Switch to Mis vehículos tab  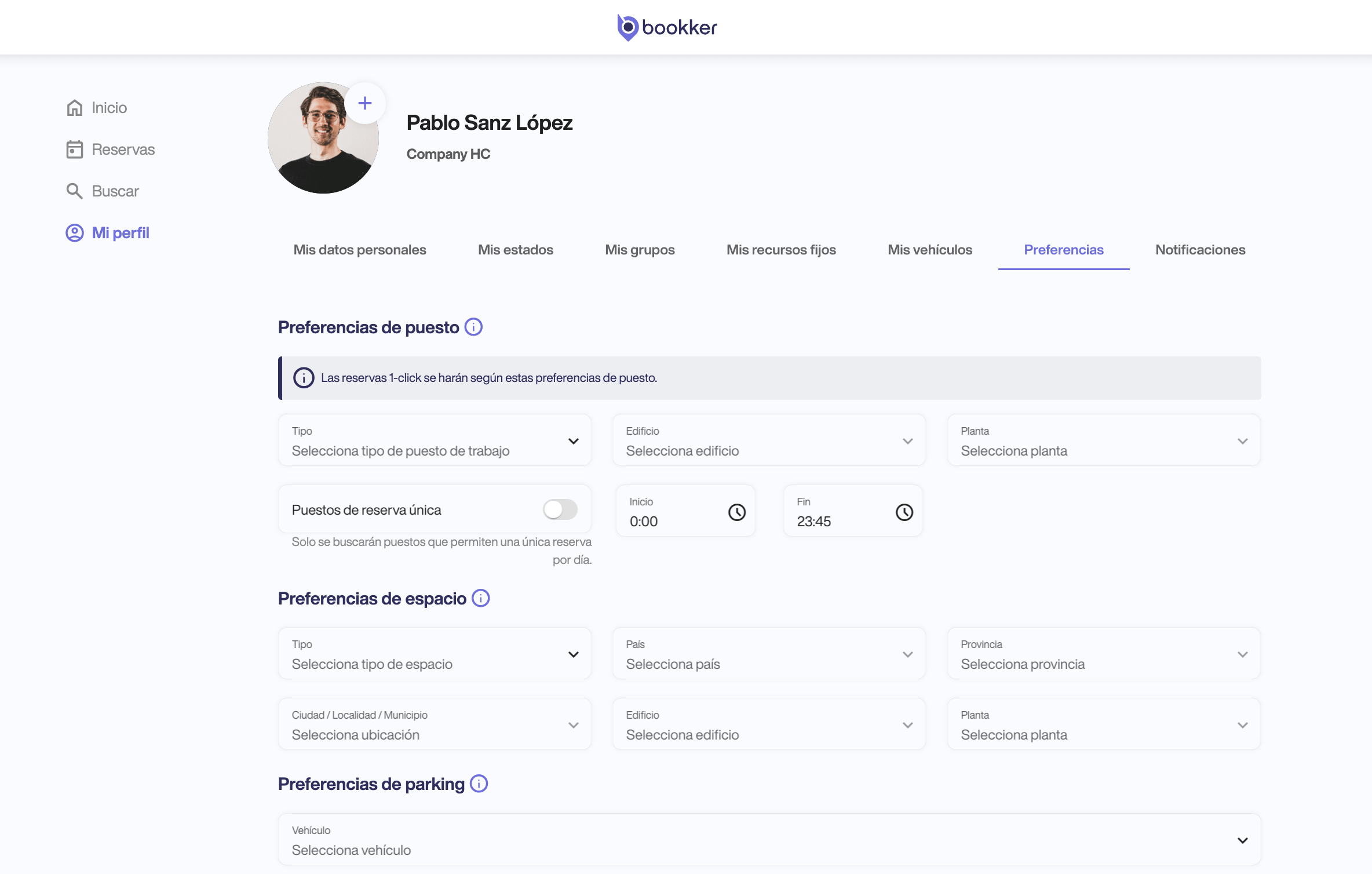[929, 250]
